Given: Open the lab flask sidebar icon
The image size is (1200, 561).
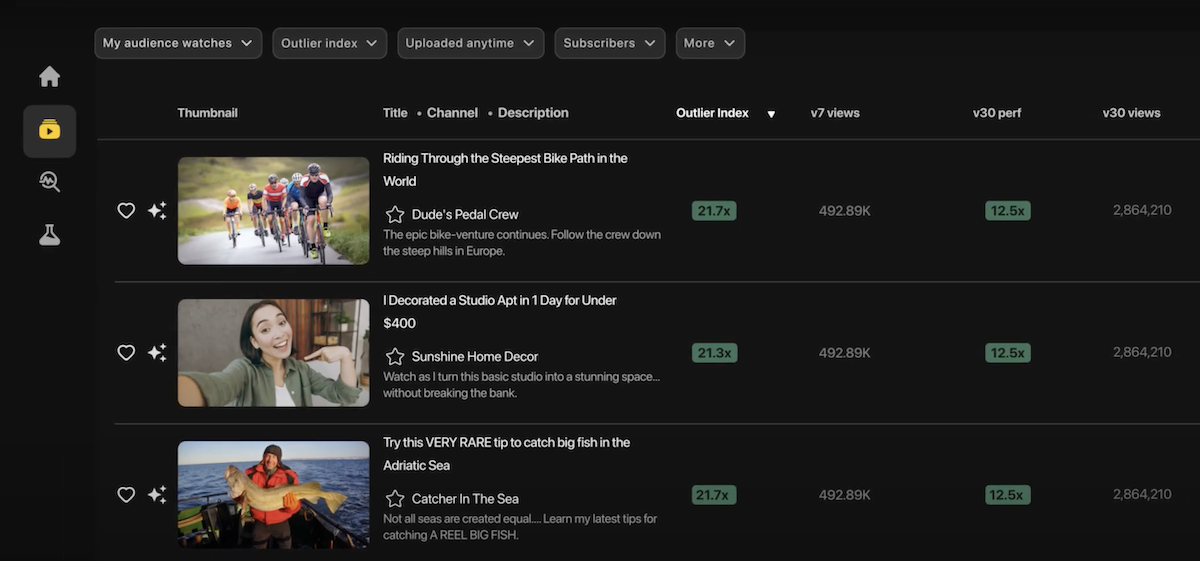Looking at the screenshot, I should click(x=49, y=235).
